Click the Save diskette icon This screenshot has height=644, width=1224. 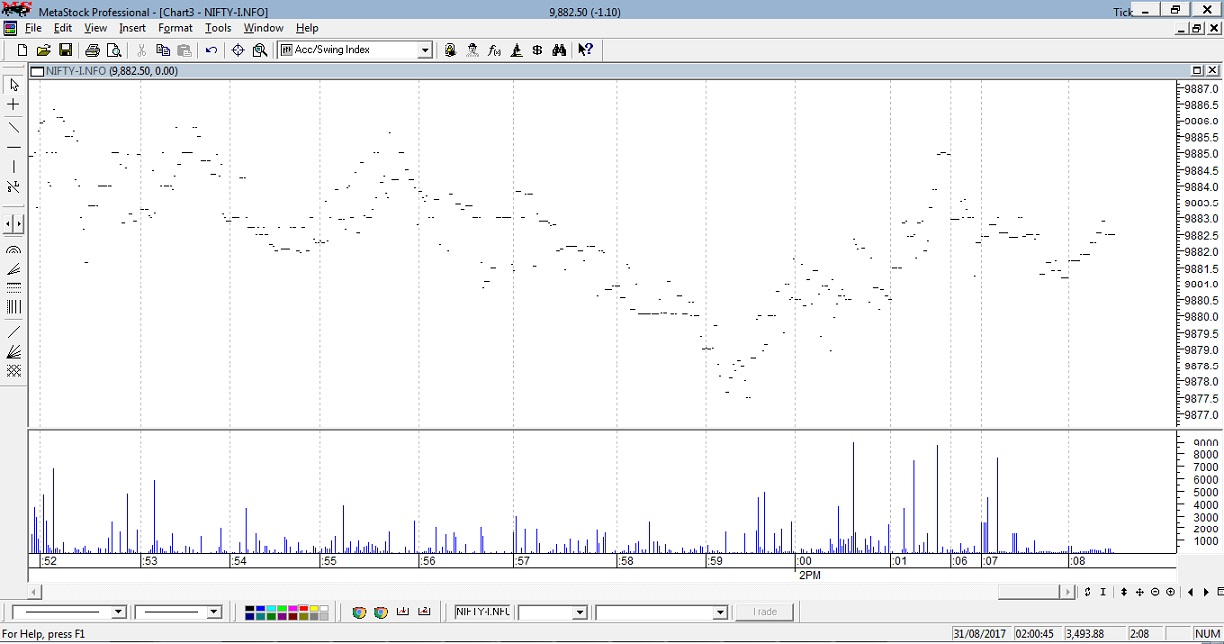65,50
